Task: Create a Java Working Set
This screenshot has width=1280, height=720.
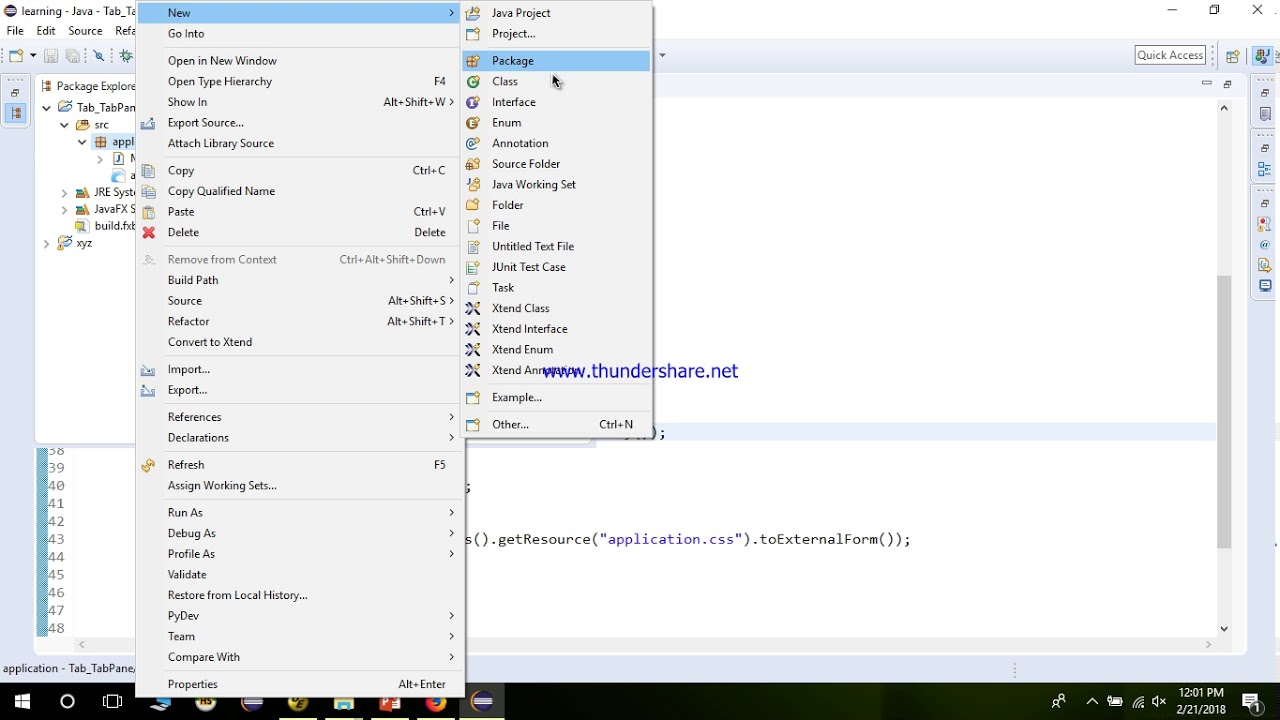Action: click(556, 185)
